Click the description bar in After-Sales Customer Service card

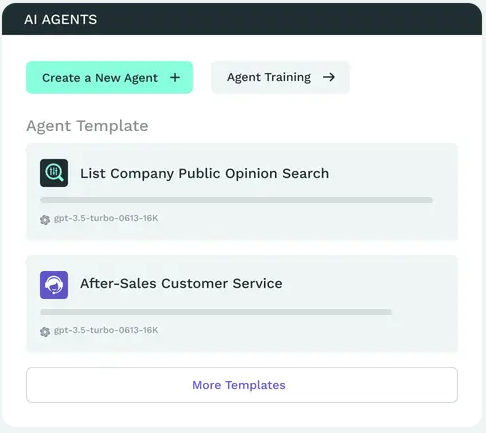pos(216,312)
